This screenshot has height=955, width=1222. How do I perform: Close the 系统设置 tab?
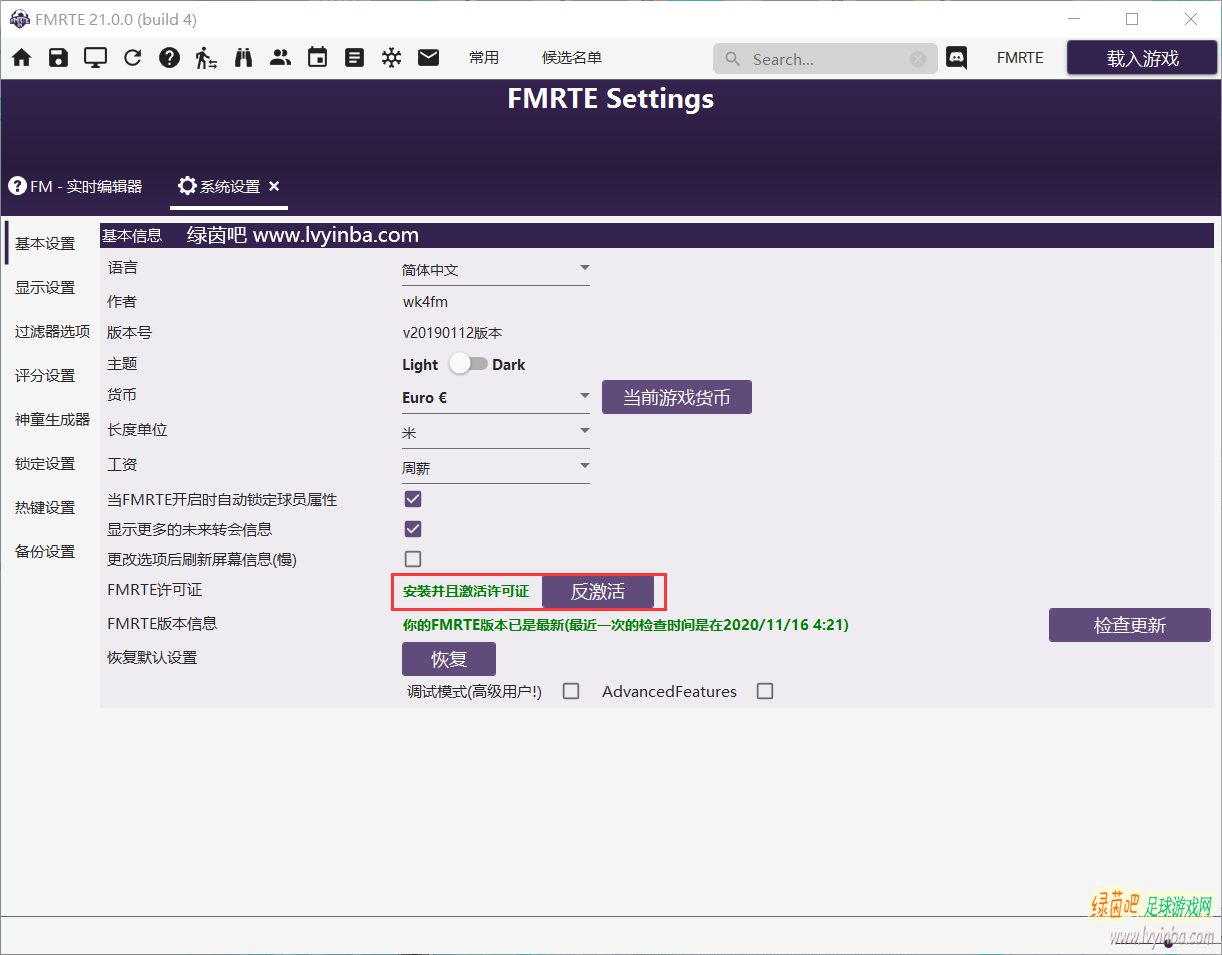(x=274, y=186)
